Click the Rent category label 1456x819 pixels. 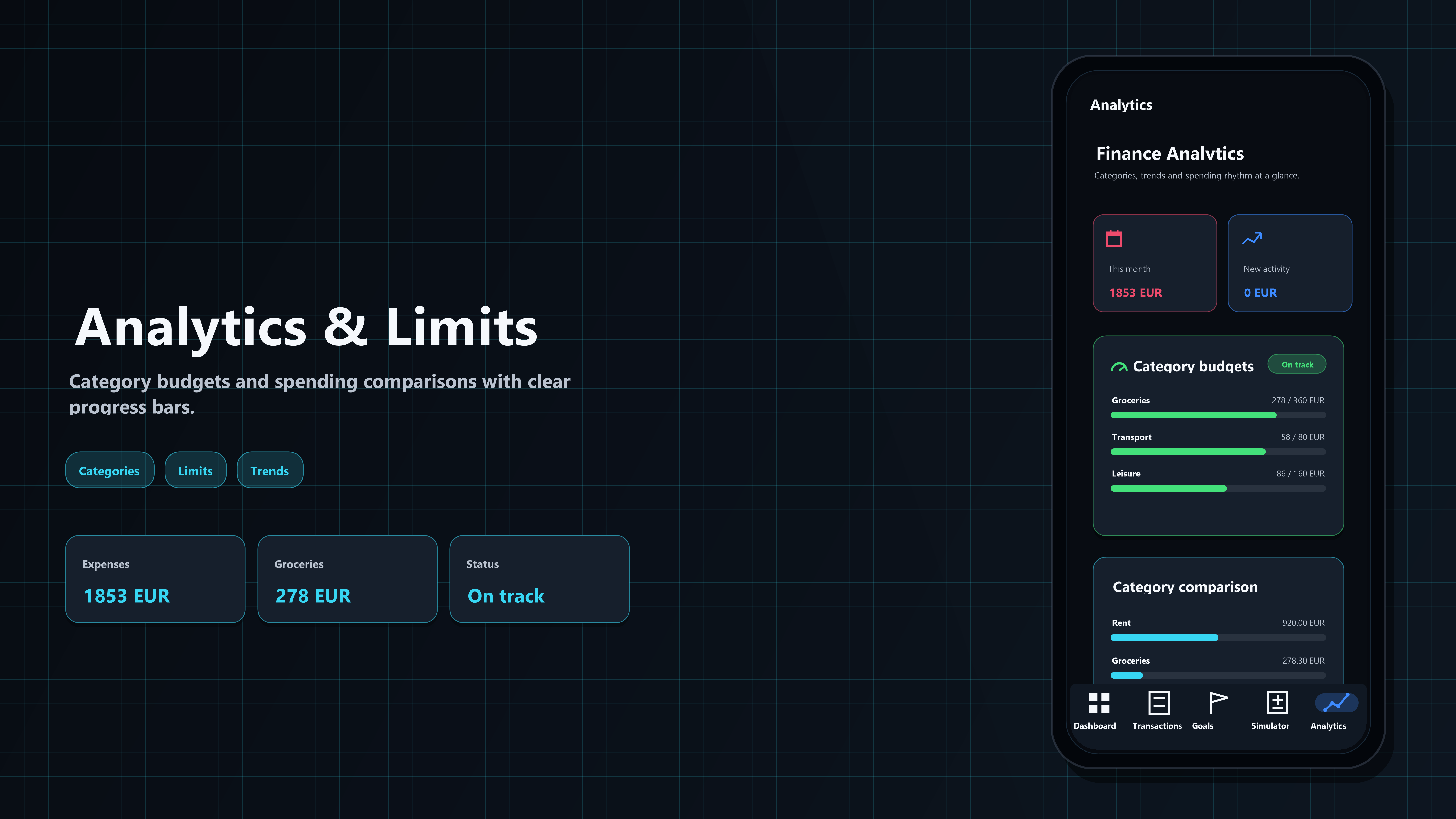[x=1121, y=623]
